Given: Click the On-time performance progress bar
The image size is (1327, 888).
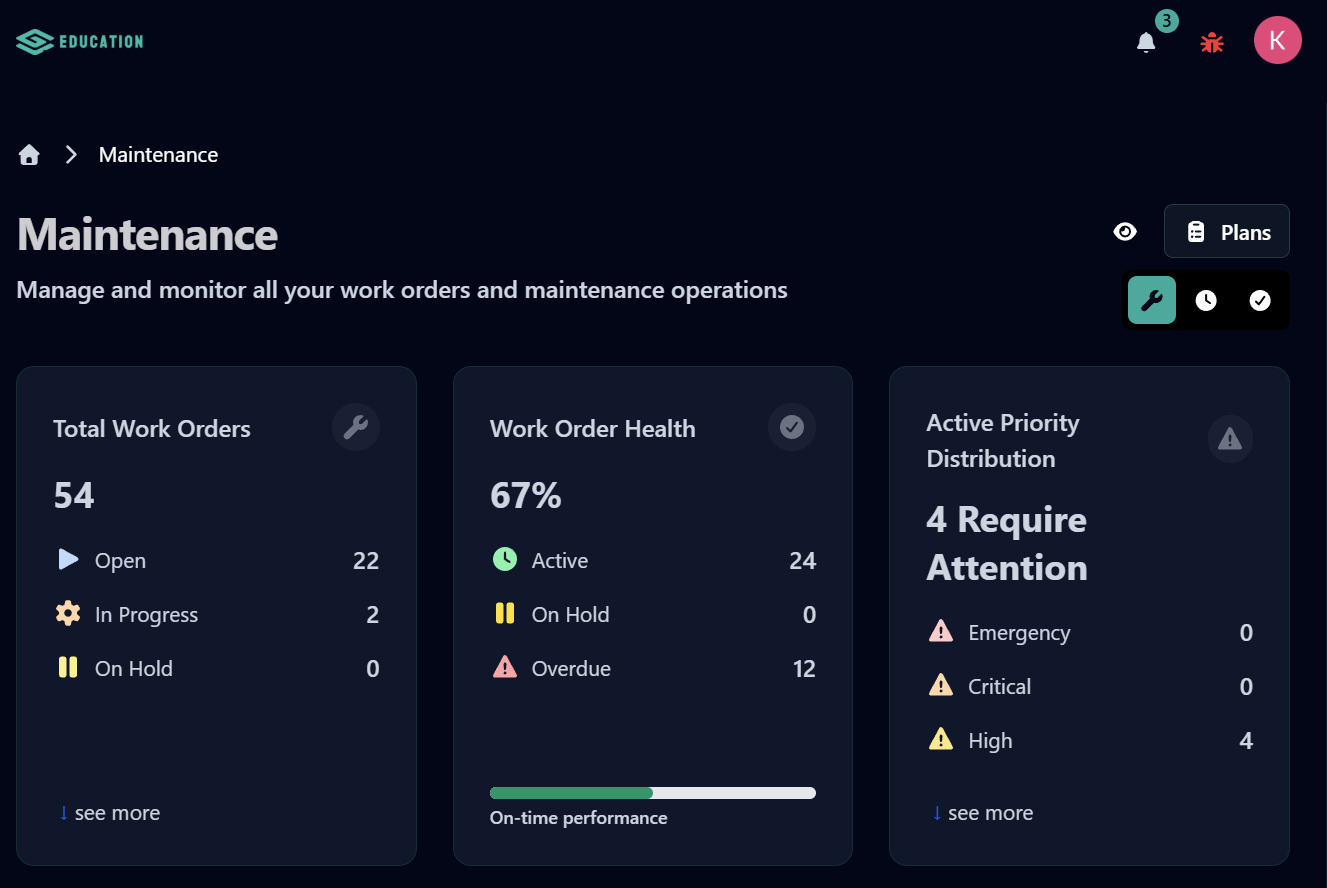Looking at the screenshot, I should click(x=653, y=793).
